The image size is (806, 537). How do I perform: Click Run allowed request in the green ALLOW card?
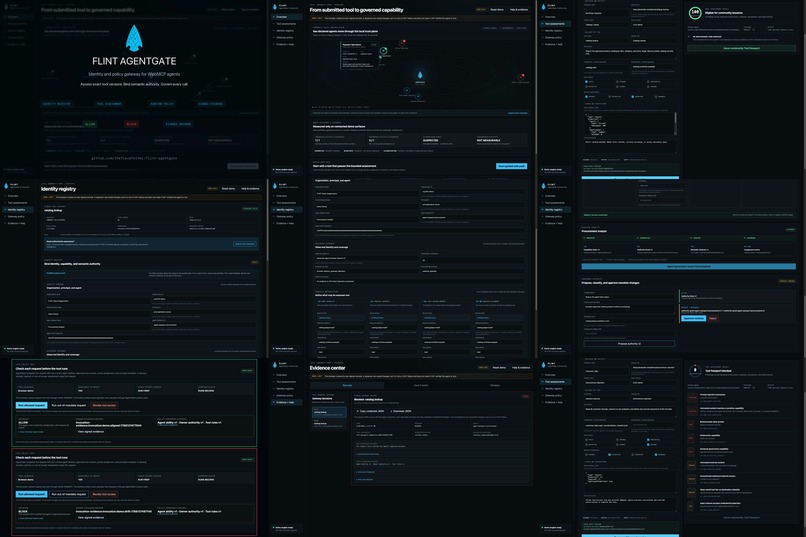(32, 405)
